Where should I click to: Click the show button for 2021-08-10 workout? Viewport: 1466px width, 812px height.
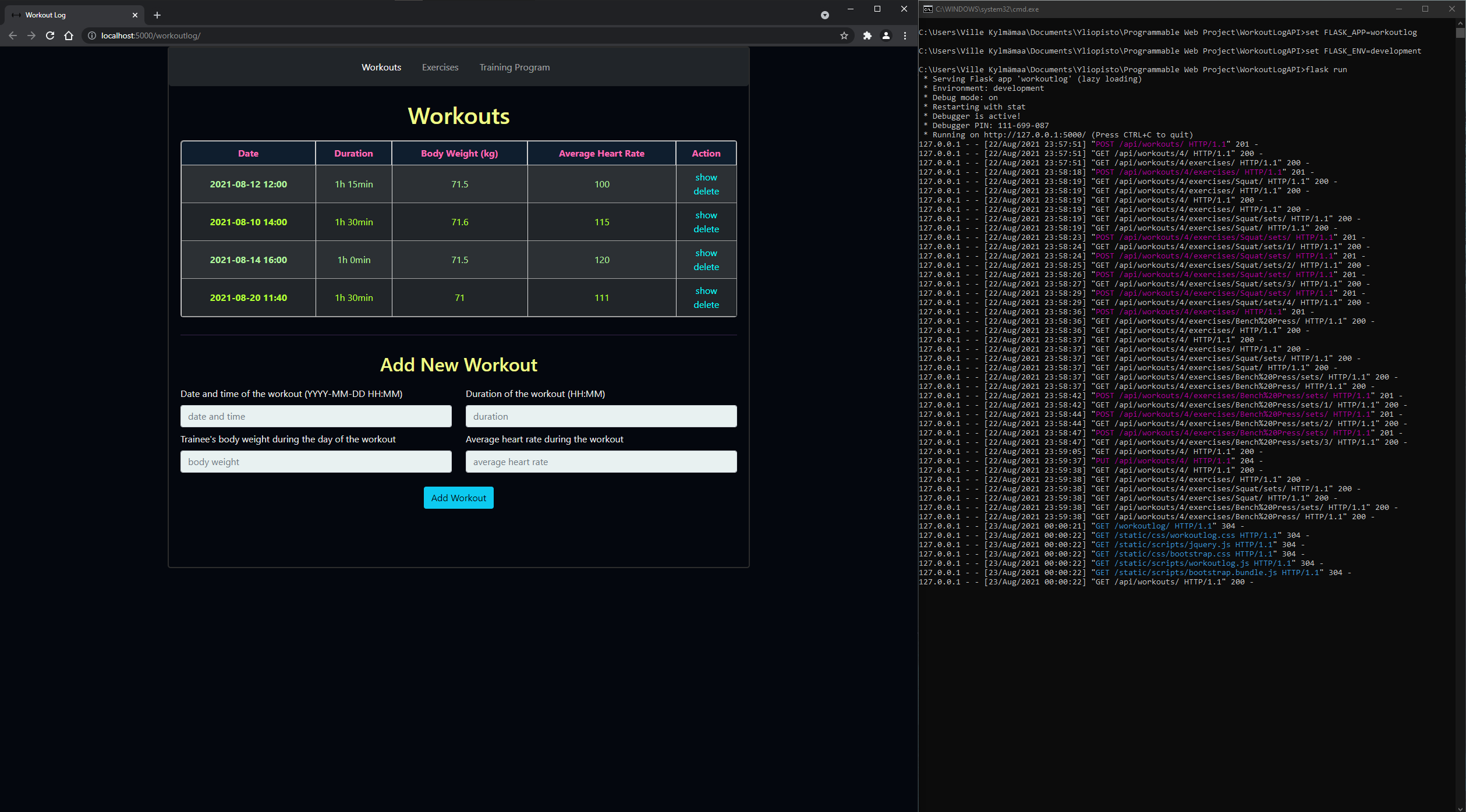click(x=707, y=215)
